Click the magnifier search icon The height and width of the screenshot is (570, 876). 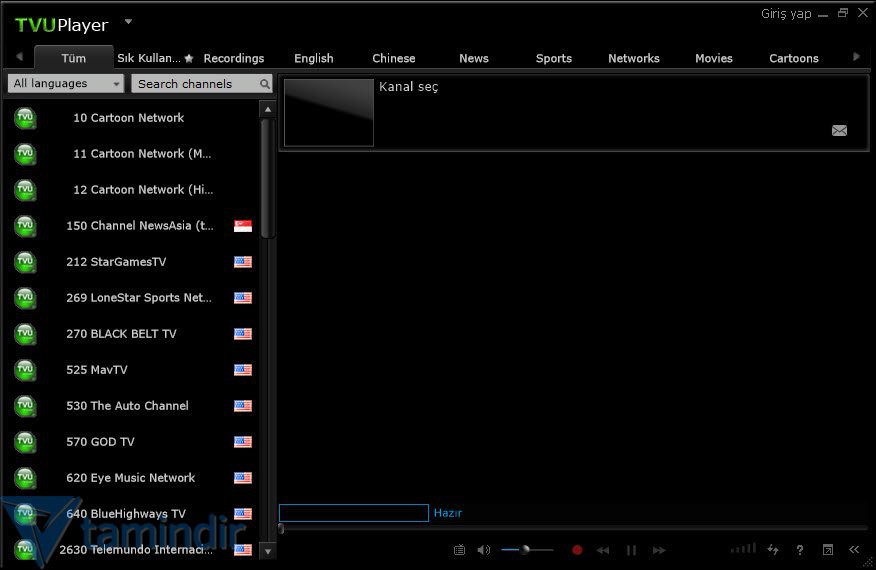coord(265,84)
